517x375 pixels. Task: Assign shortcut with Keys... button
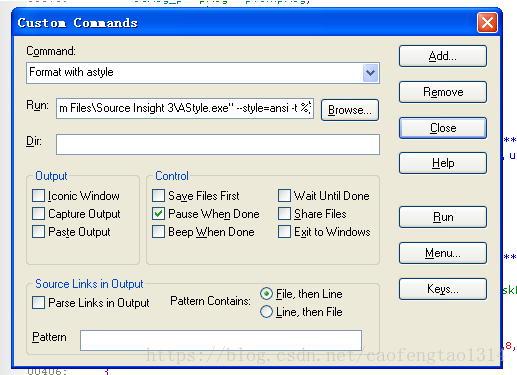tap(443, 289)
